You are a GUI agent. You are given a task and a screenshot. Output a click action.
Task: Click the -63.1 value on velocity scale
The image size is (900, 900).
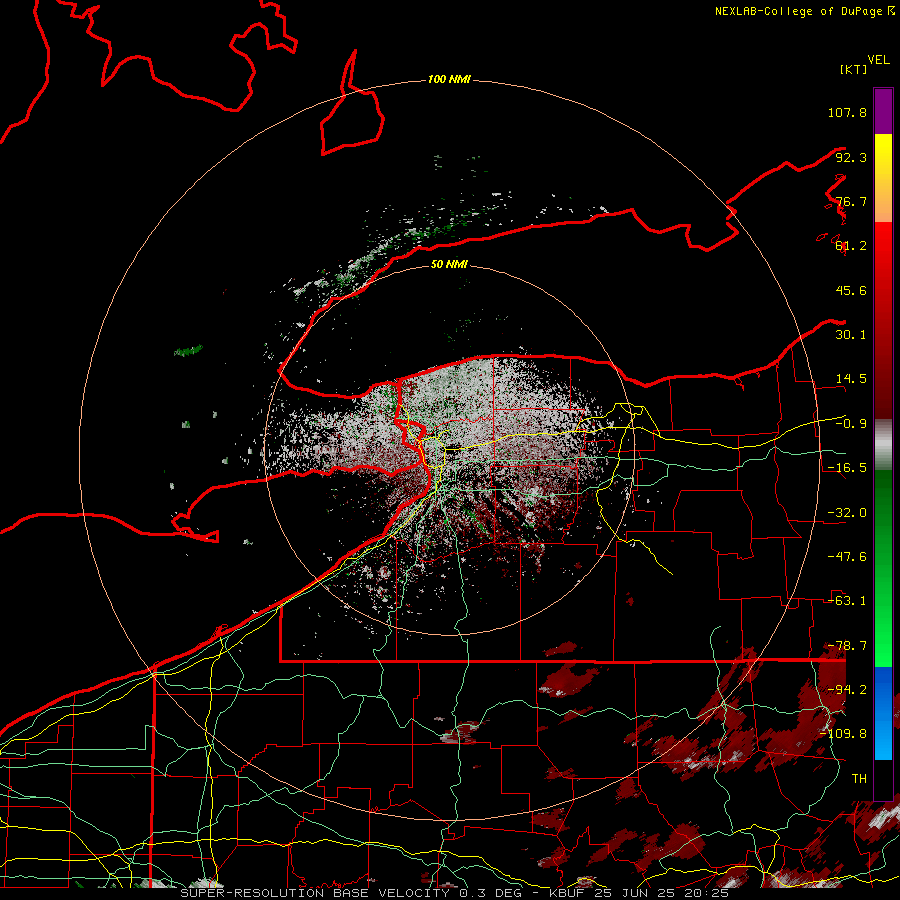tap(847, 601)
